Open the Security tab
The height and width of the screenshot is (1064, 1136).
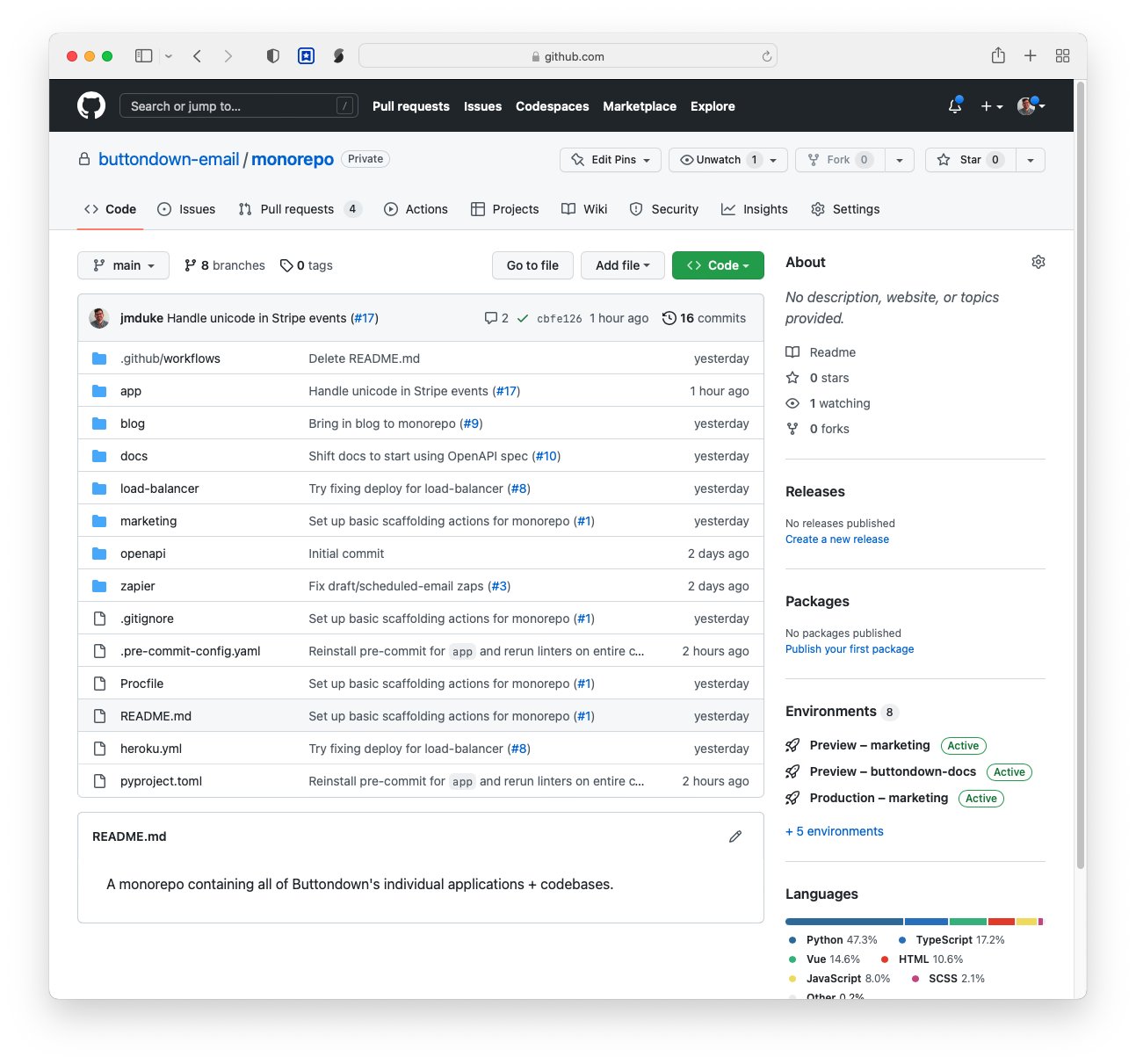pyautogui.click(x=664, y=209)
